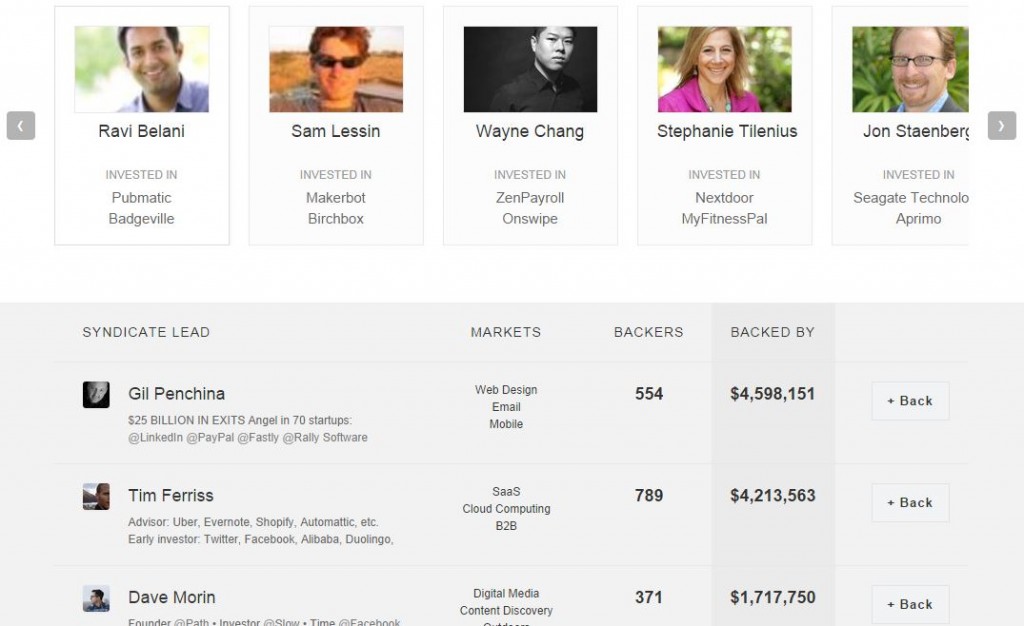Click the next carousel arrow

[x=1002, y=125]
